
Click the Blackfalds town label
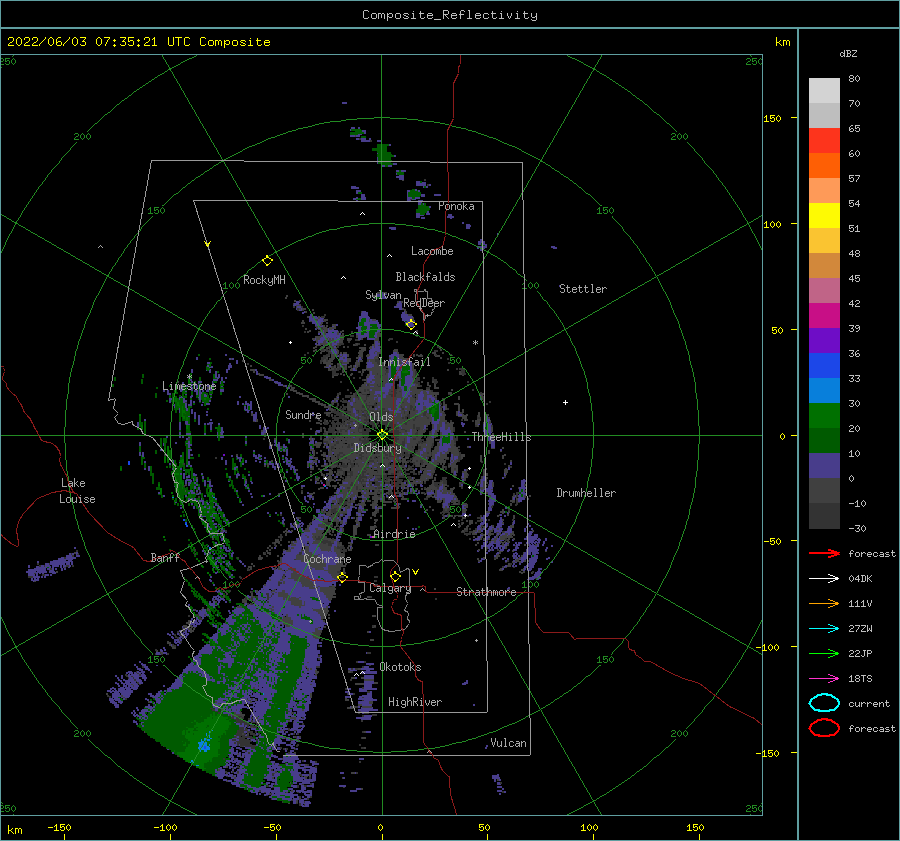(425, 277)
